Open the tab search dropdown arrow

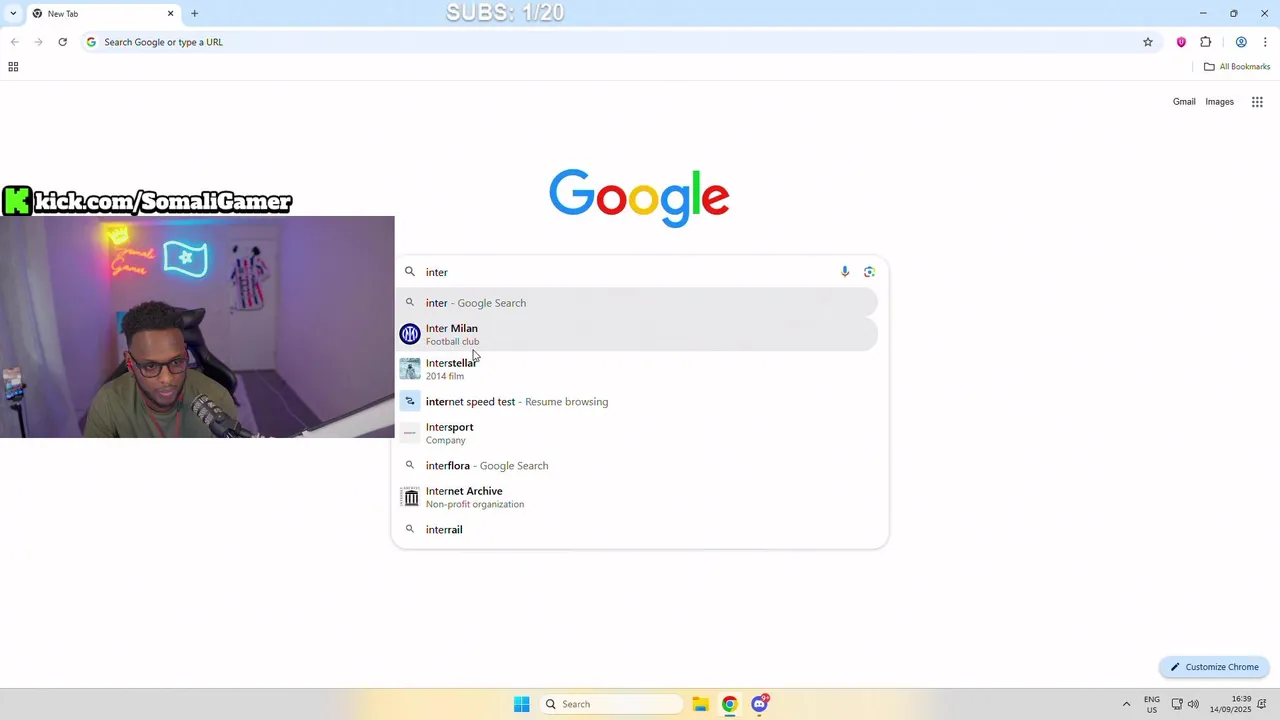(x=13, y=14)
